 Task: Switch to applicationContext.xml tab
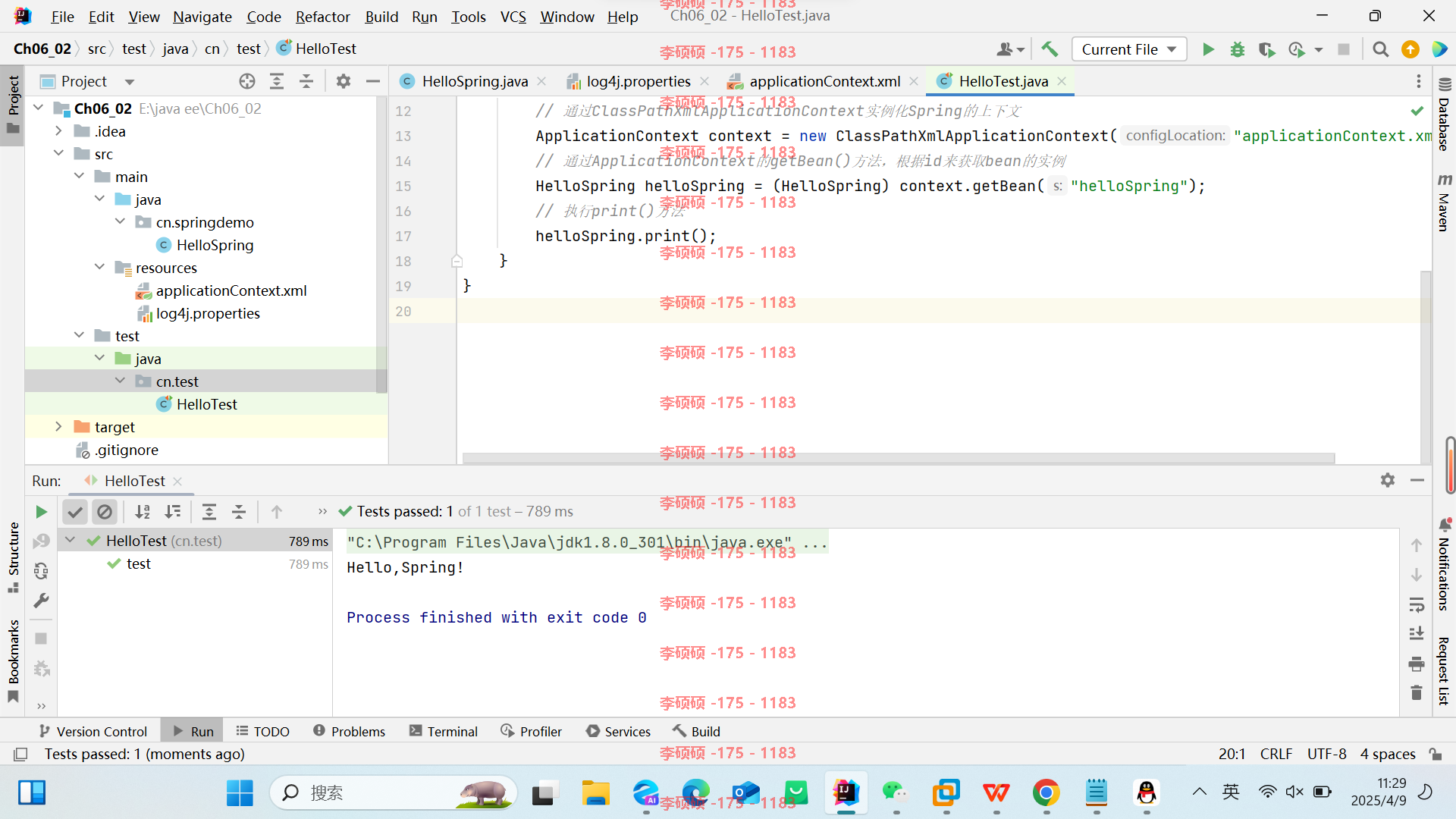coord(824,81)
